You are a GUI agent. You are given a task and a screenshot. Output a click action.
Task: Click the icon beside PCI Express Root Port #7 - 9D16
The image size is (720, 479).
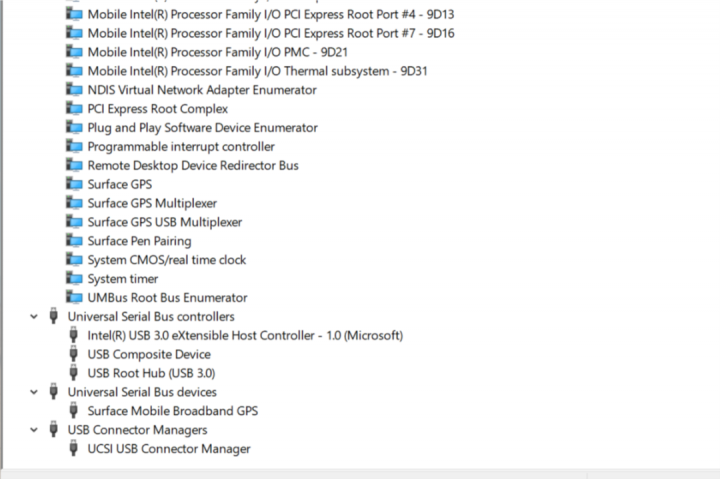tap(74, 33)
